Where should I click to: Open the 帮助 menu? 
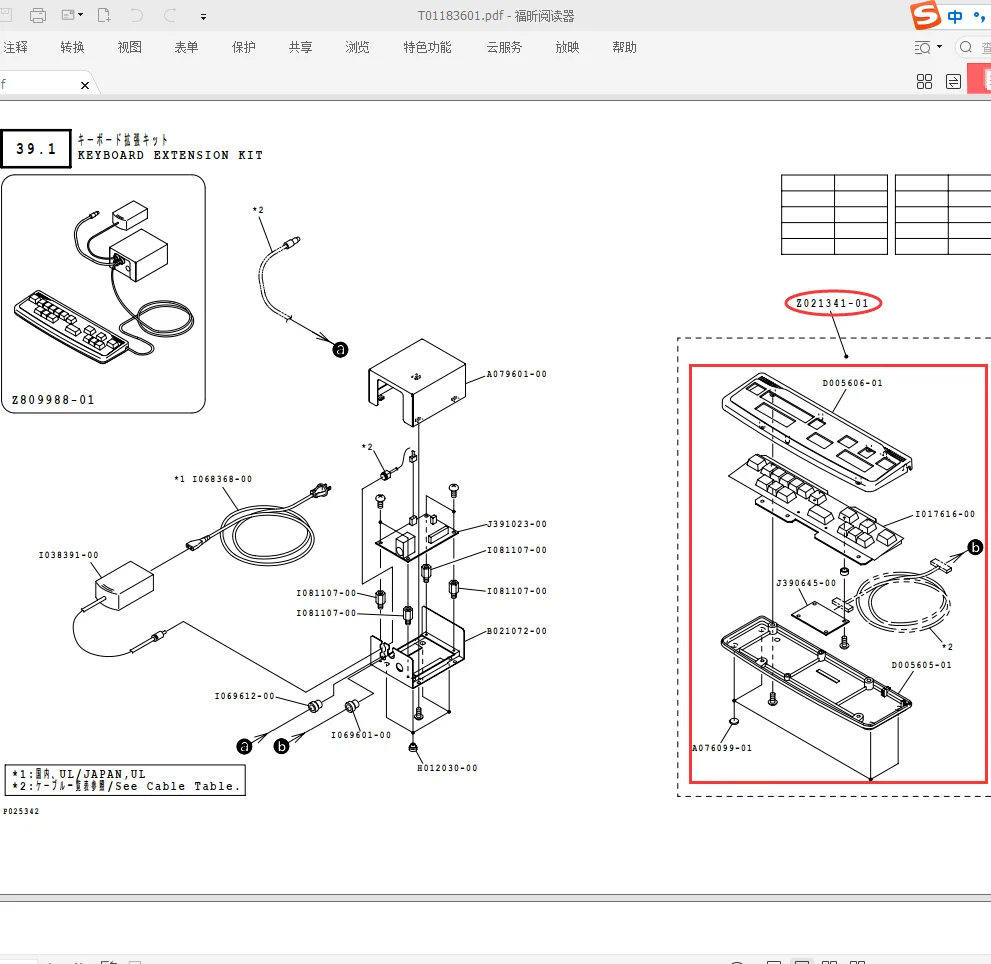pyautogui.click(x=624, y=47)
